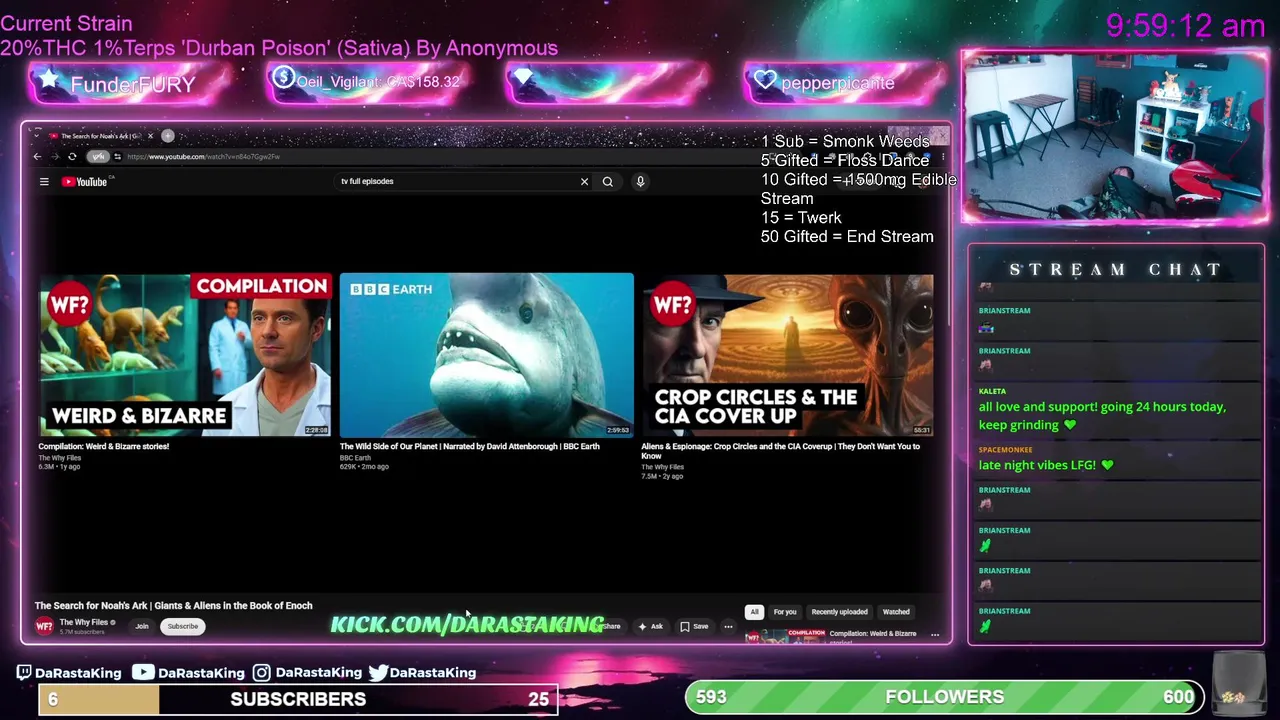The image size is (1280, 720).
Task: Go to the YouTube home logo
Action: [x=84, y=182]
